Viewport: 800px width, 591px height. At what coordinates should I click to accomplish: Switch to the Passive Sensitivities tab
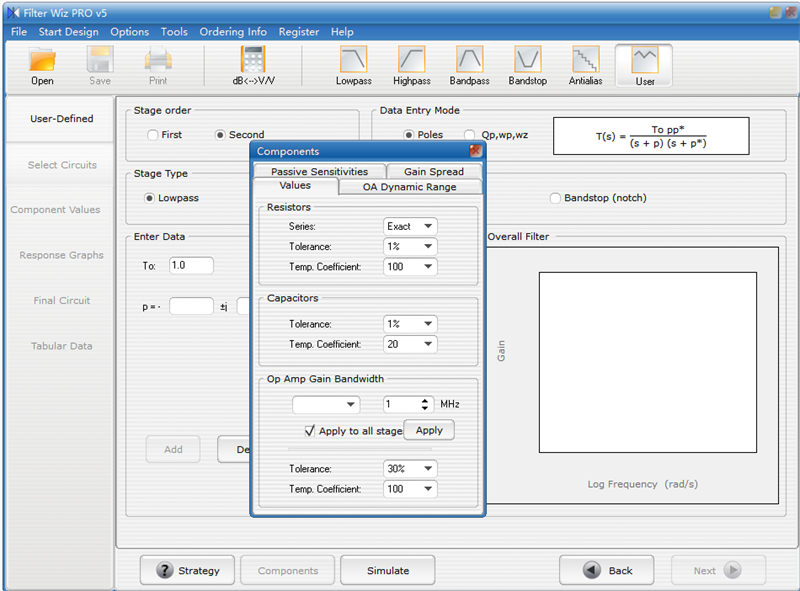[x=319, y=171]
